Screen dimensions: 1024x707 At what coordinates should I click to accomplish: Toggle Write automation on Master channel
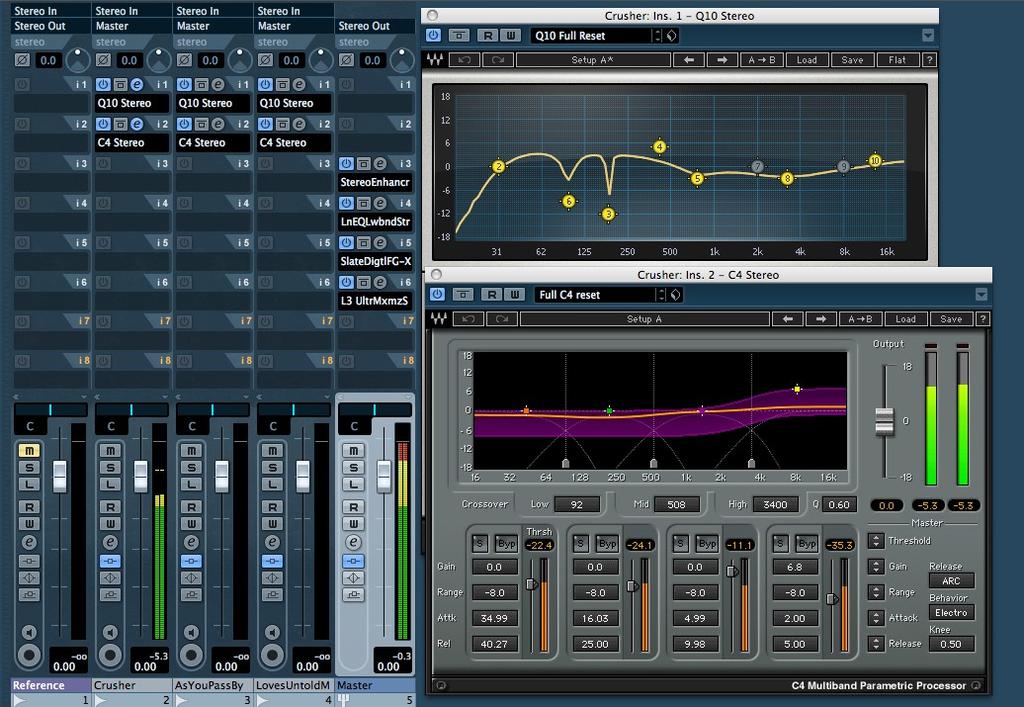(x=353, y=524)
